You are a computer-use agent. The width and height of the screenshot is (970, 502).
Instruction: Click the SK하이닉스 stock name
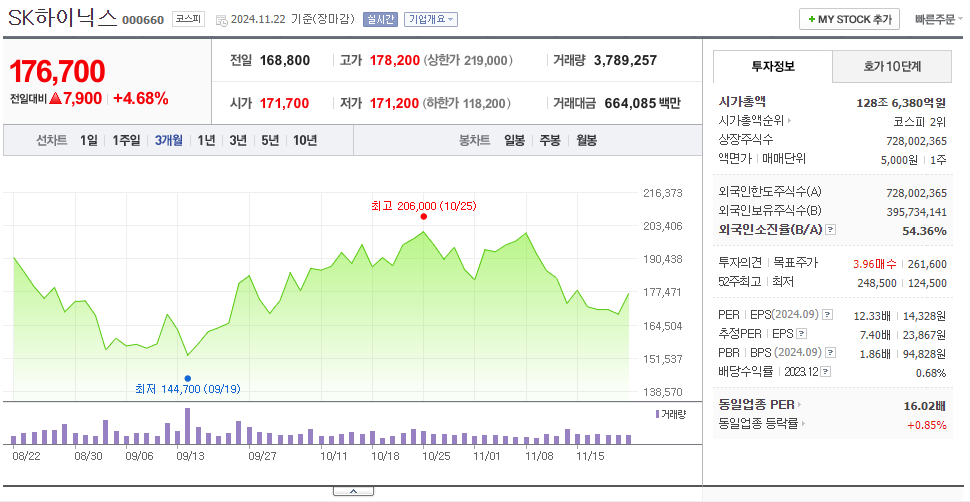62,18
